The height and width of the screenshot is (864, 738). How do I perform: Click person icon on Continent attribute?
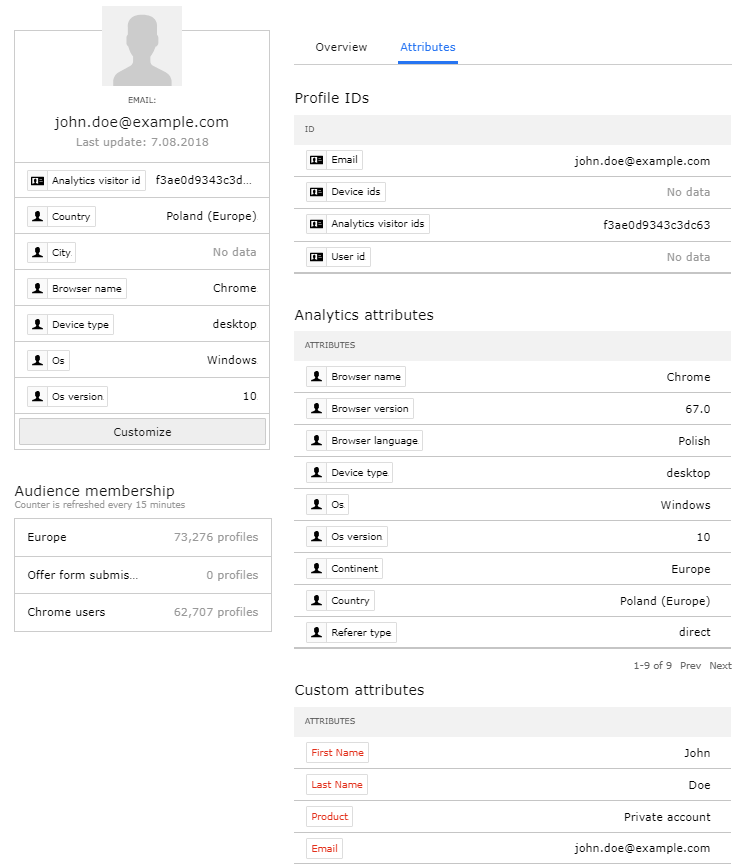(x=317, y=569)
